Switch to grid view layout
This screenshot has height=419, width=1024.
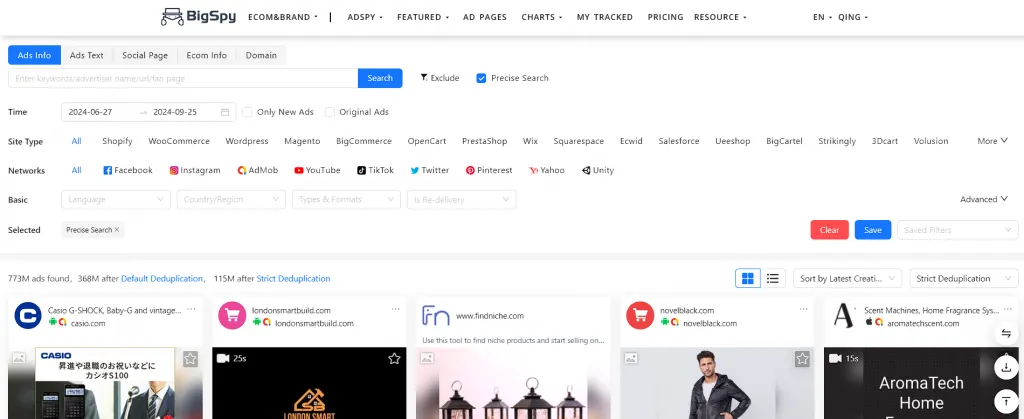tap(747, 278)
